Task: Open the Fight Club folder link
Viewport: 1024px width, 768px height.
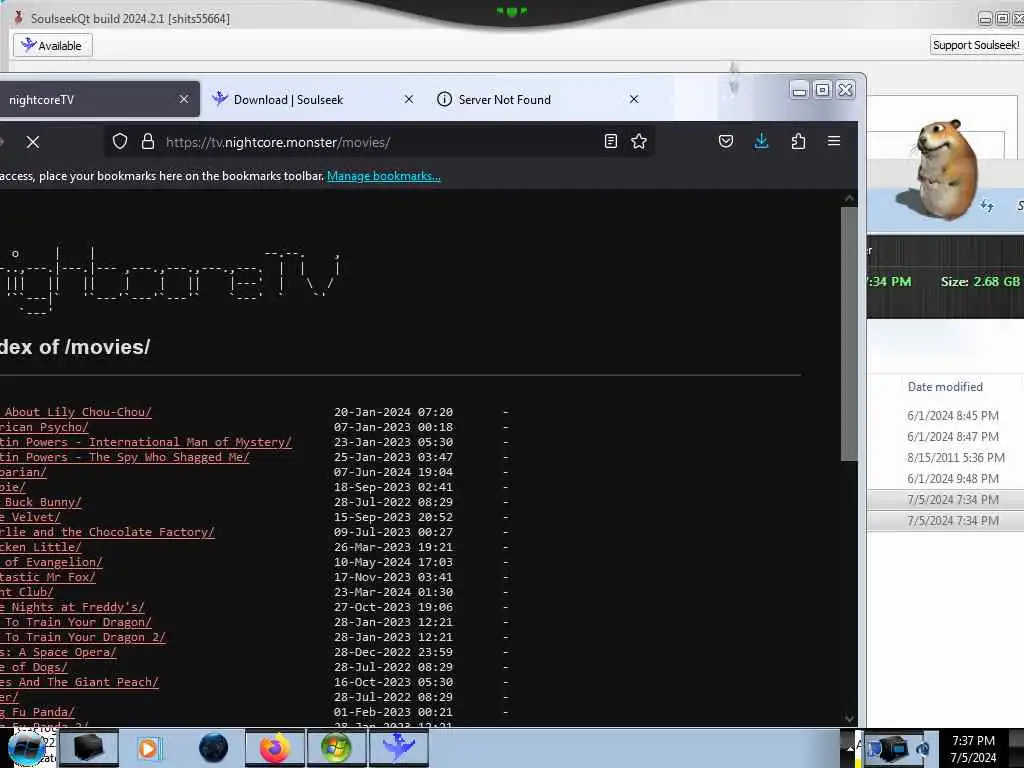Action: point(27,592)
